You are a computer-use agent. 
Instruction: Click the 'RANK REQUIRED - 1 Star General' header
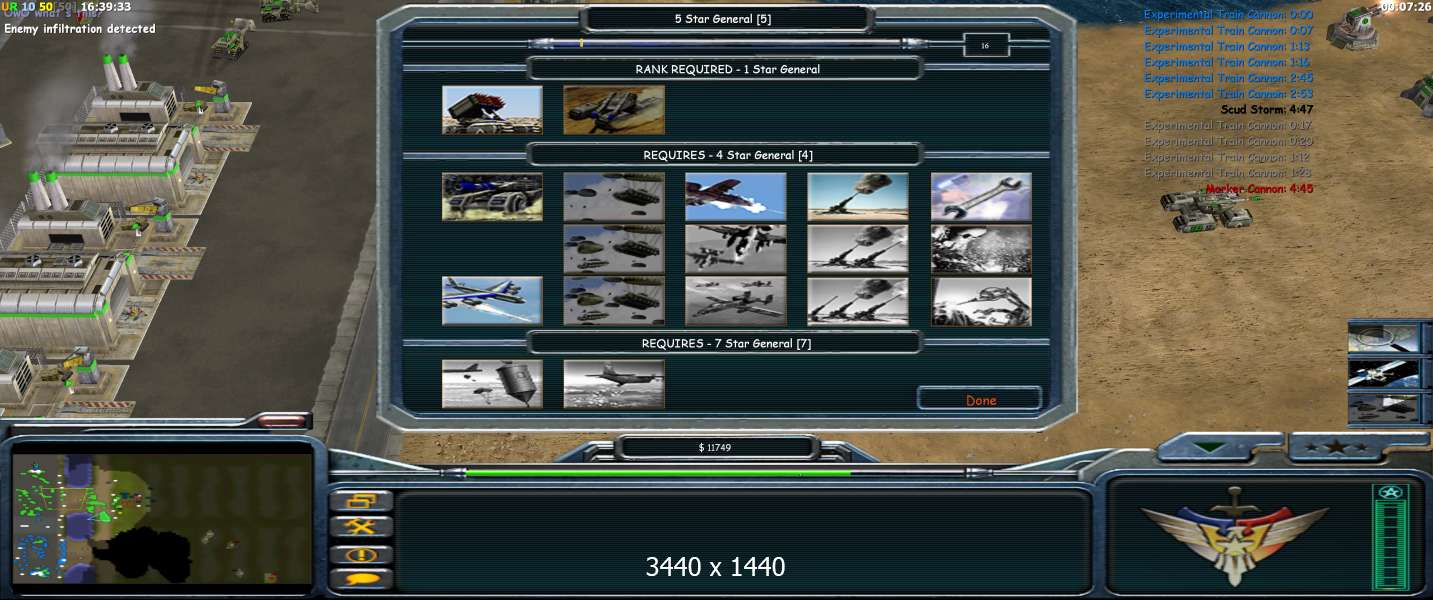click(727, 69)
